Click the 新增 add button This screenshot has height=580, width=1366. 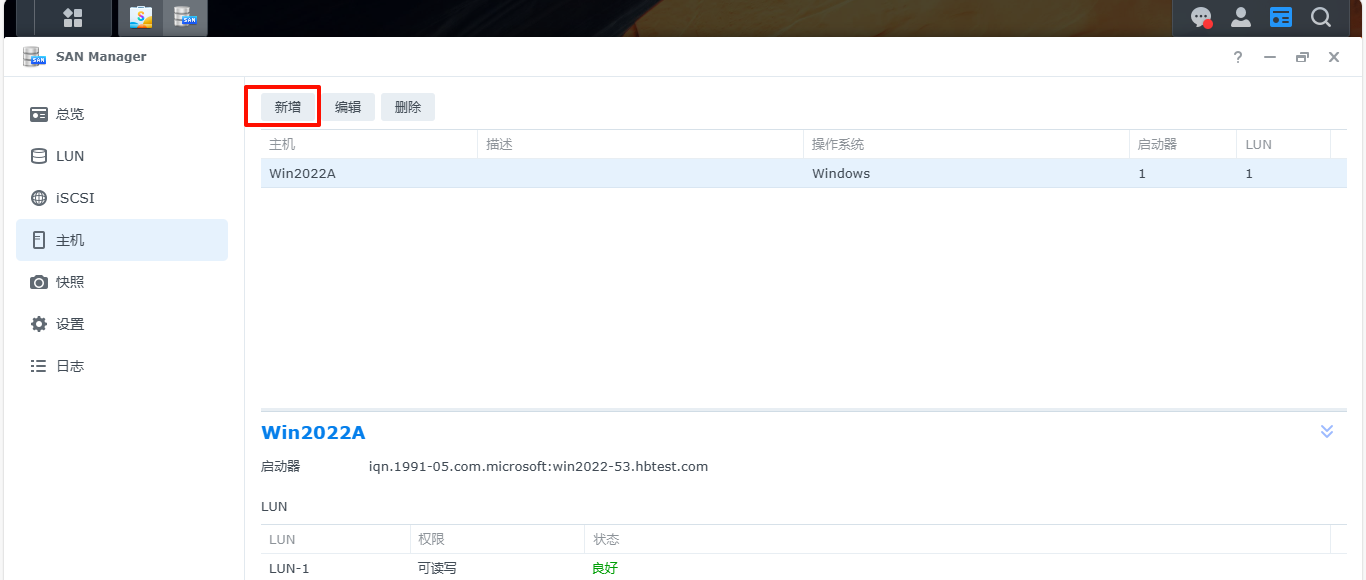(x=288, y=107)
